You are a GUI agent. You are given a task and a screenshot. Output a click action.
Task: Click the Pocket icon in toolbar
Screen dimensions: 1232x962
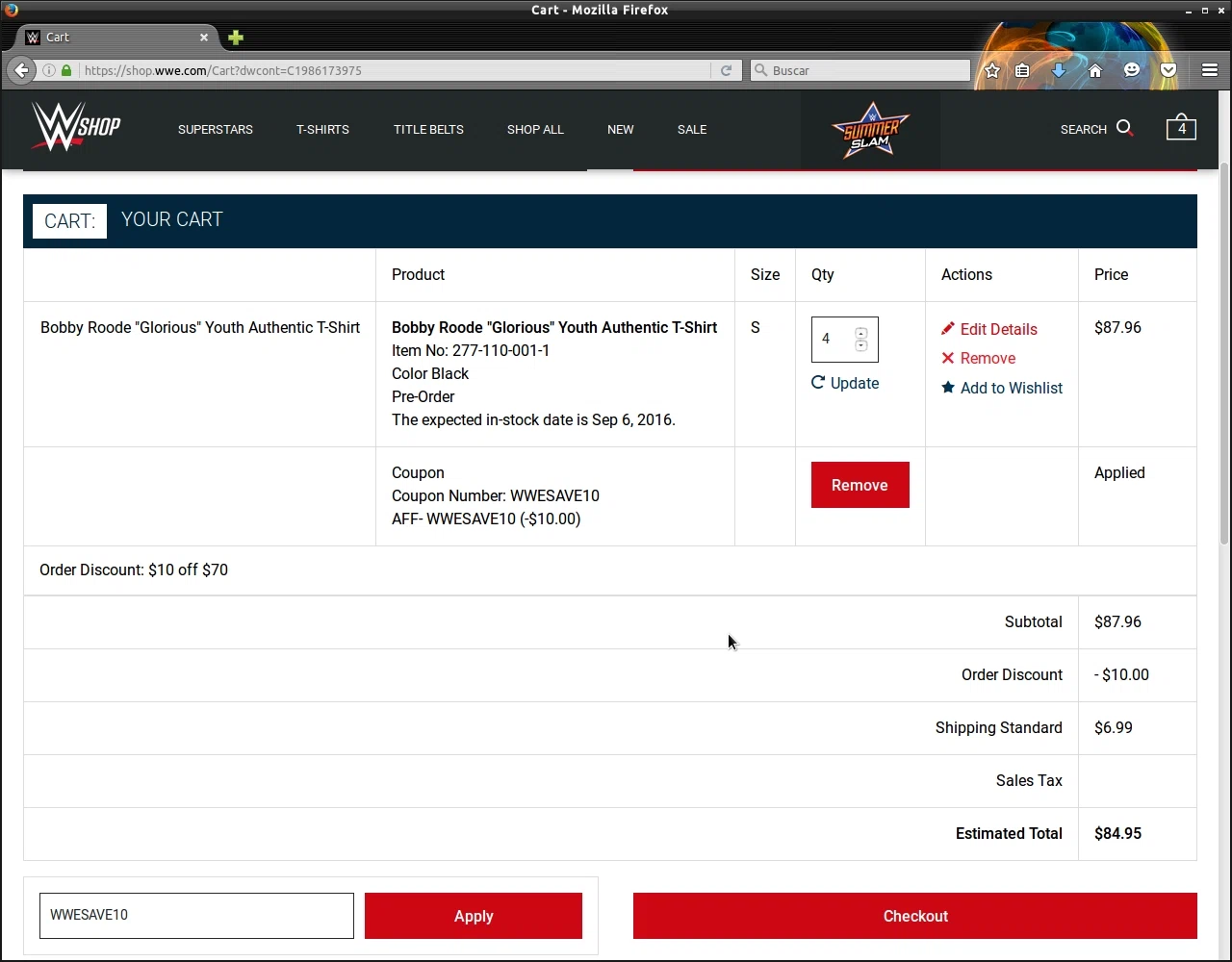(1168, 70)
